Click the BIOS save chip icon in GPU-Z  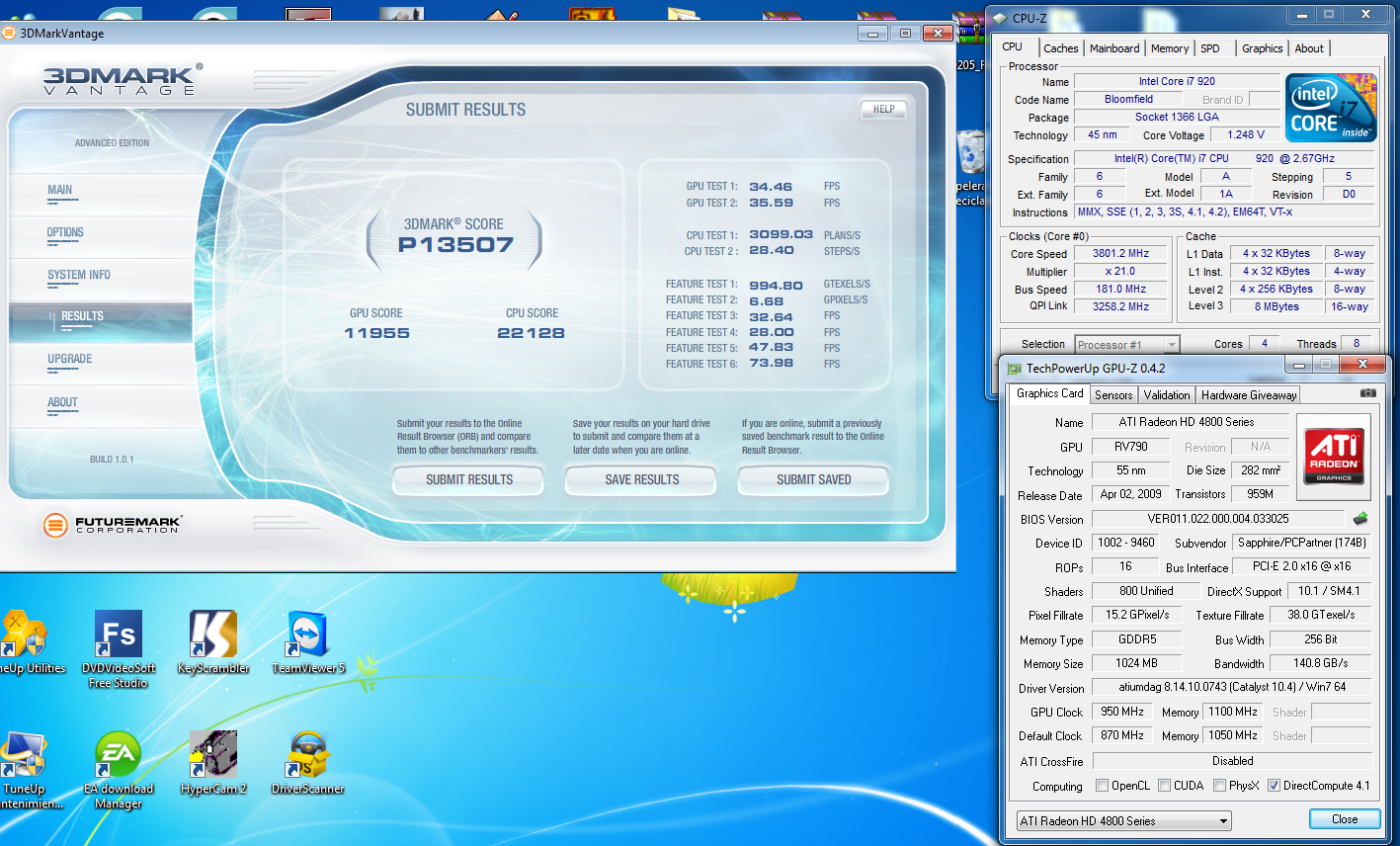[1360, 518]
